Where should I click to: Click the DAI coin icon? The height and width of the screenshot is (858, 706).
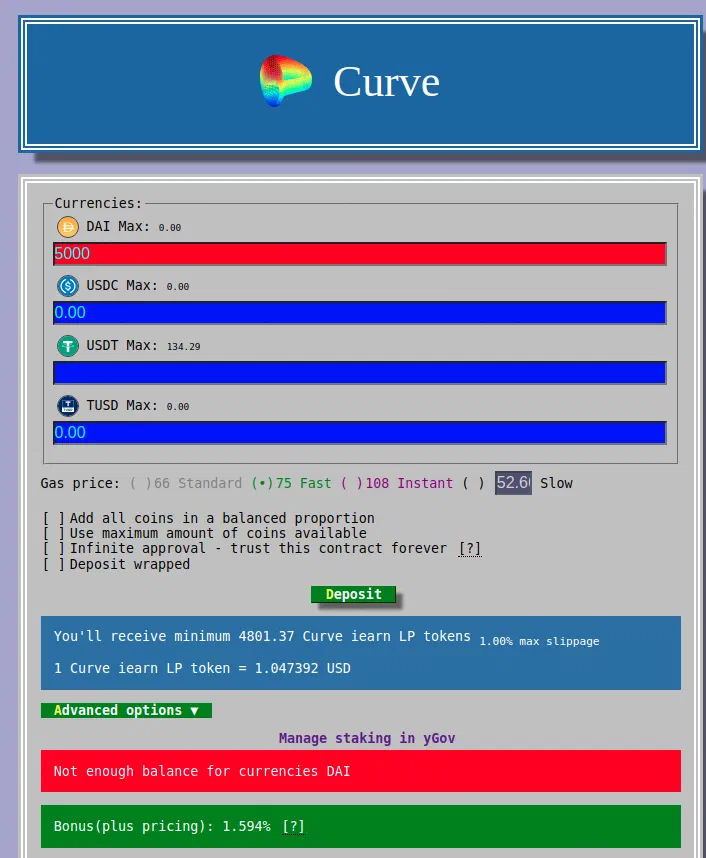pos(68,227)
